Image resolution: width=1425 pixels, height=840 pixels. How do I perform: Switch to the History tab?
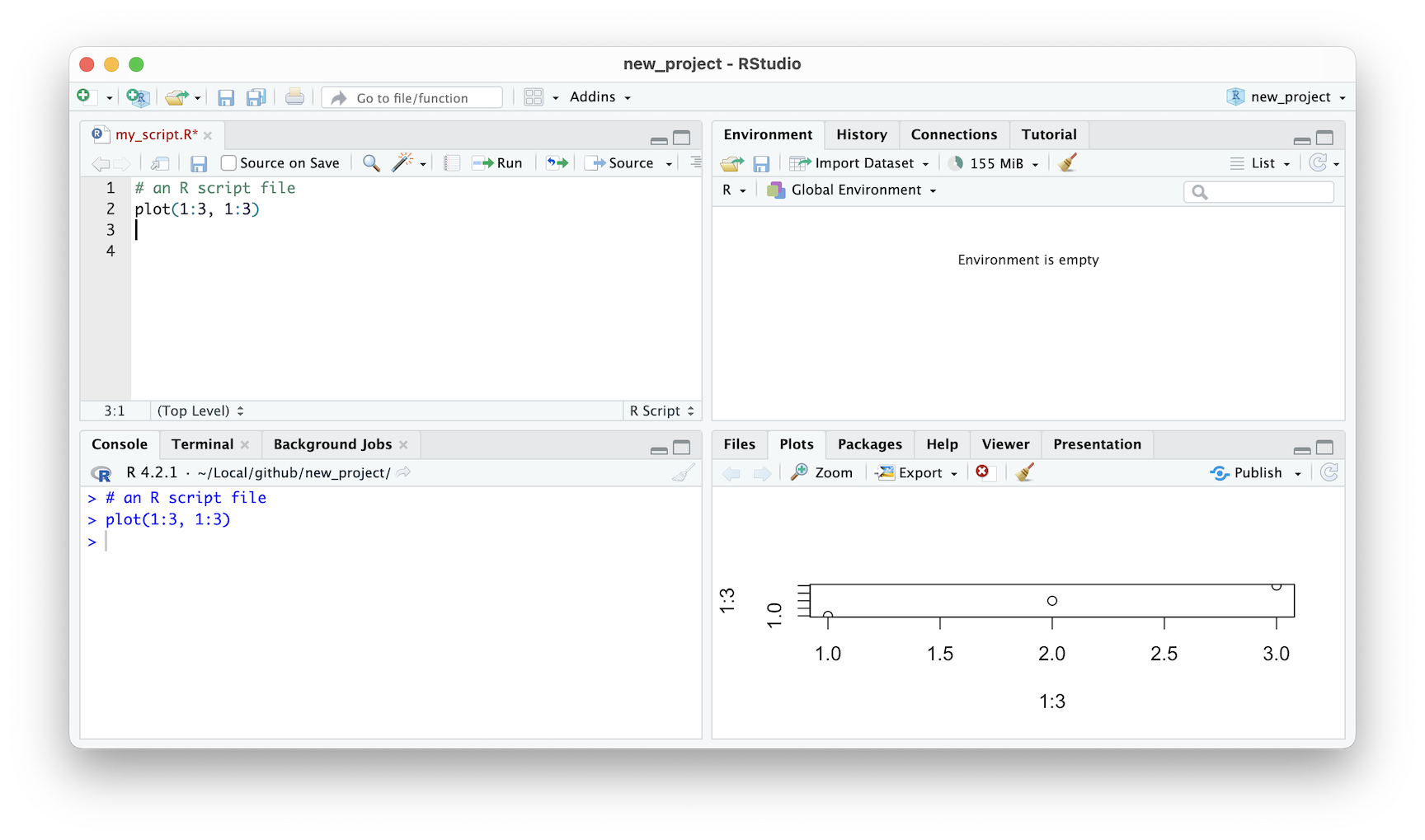862,134
